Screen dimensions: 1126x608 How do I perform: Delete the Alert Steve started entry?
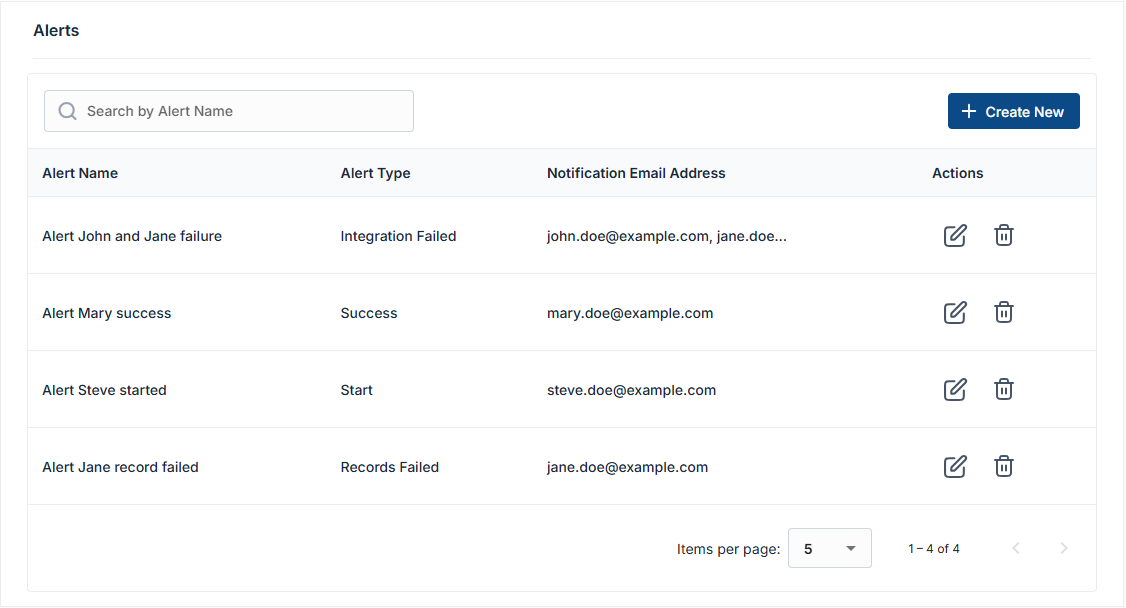coord(1004,390)
